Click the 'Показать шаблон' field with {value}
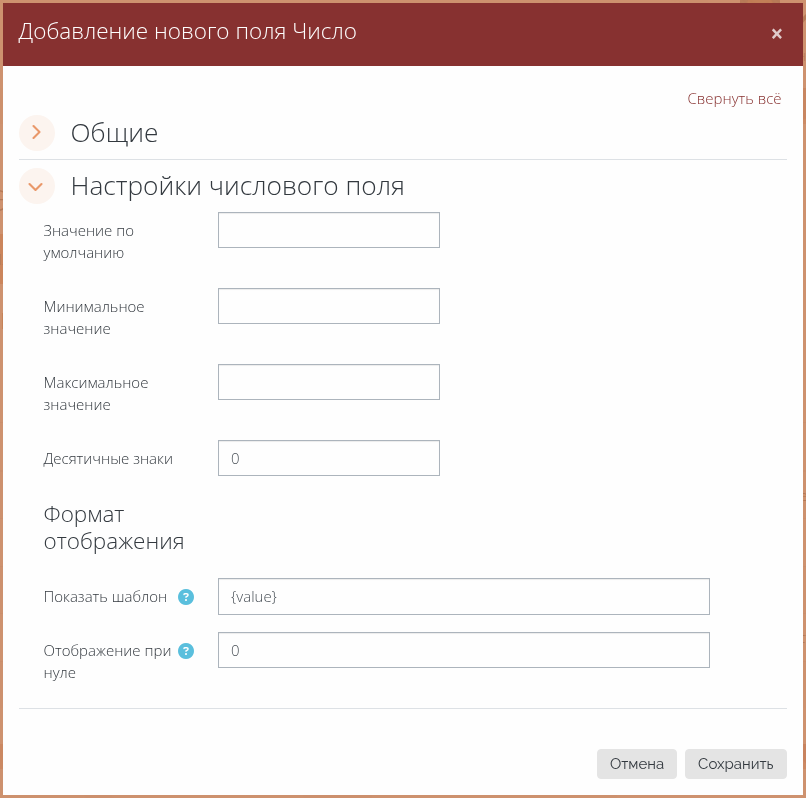Screen dimensions: 806x798 [463, 596]
